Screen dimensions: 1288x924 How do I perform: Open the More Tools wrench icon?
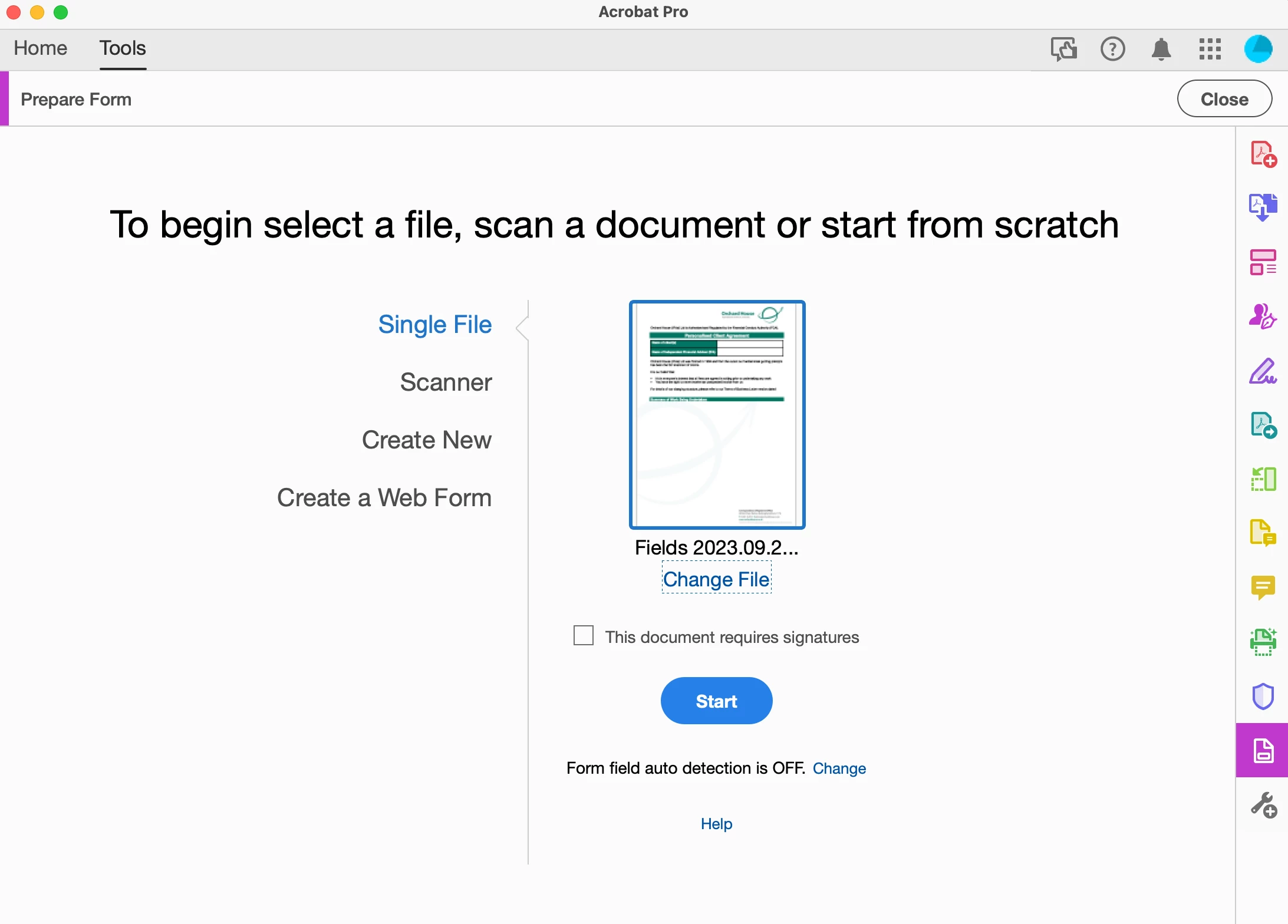coord(1263,805)
